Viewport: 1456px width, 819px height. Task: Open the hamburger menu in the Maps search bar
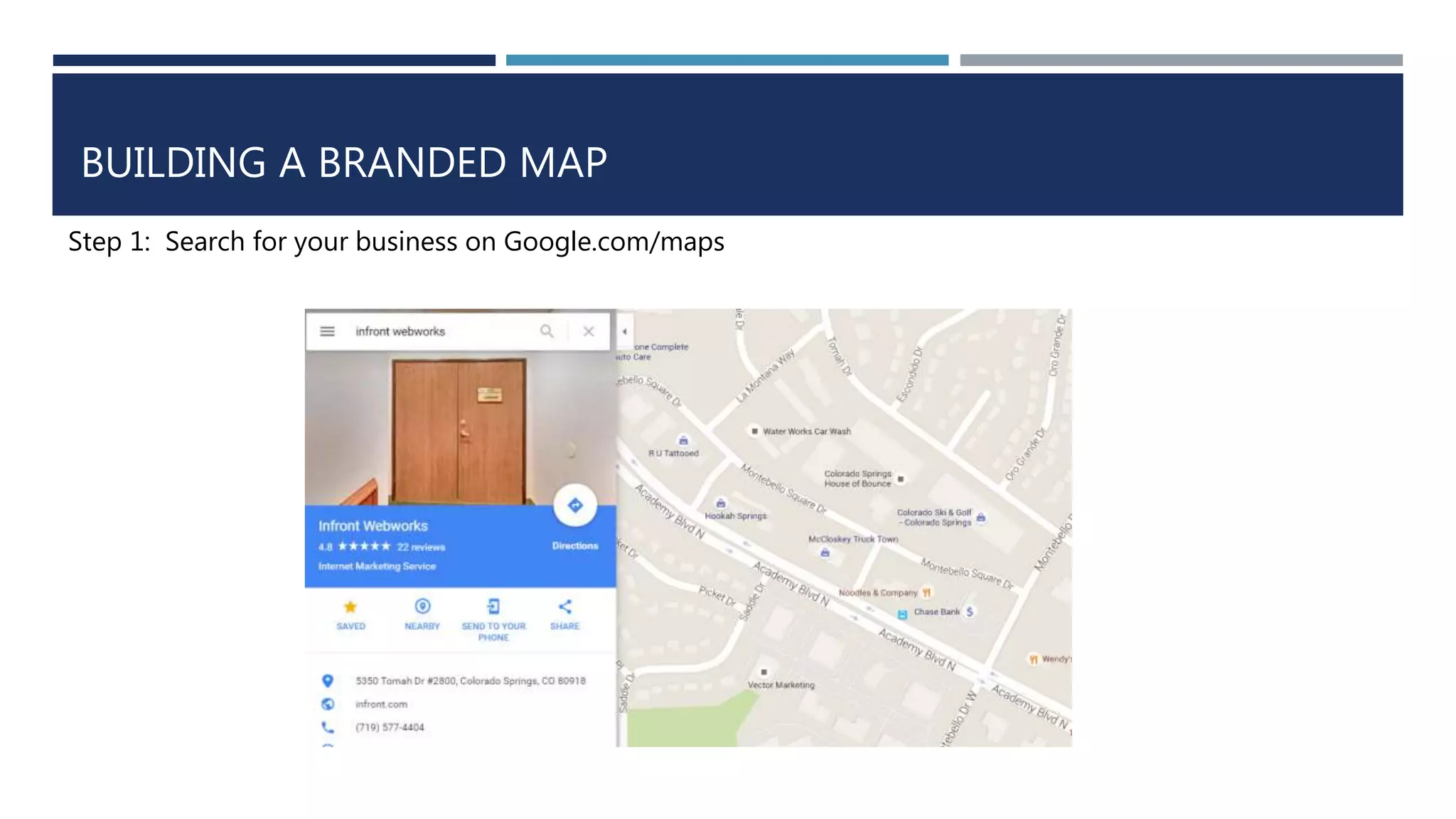tap(327, 331)
